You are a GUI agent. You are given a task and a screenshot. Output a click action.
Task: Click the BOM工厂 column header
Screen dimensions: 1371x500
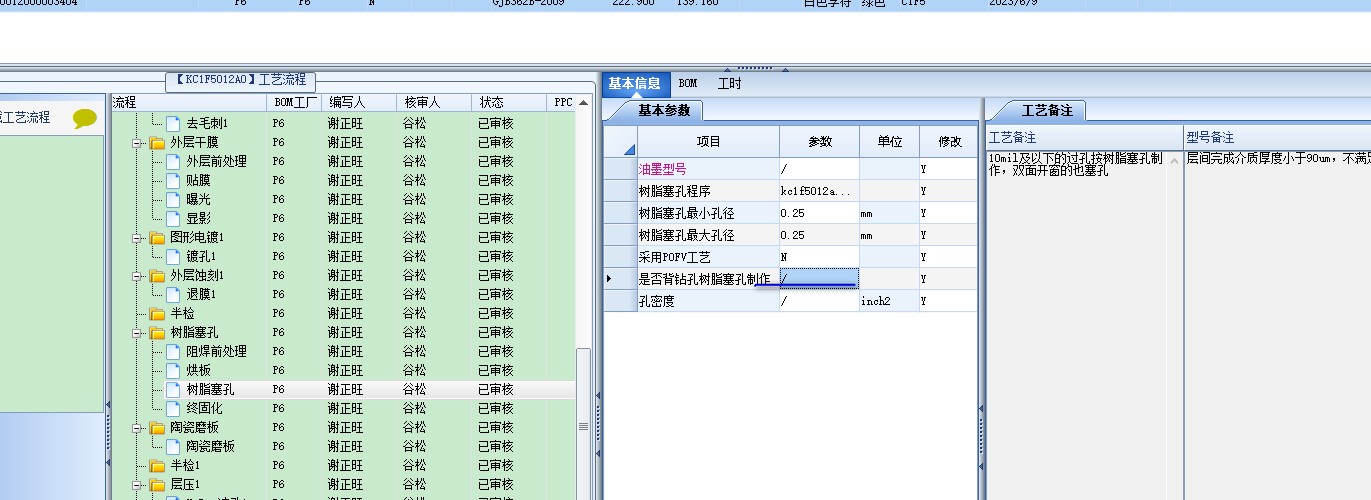point(294,102)
